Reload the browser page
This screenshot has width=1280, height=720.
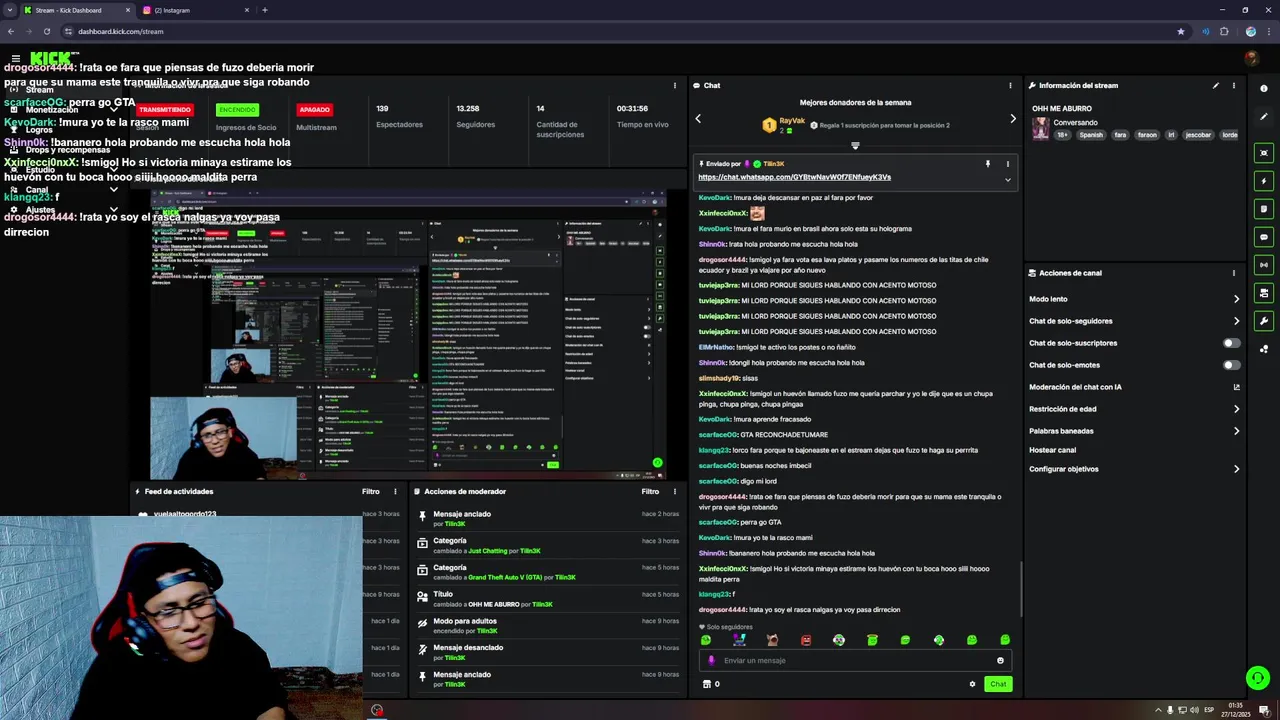coord(47,31)
